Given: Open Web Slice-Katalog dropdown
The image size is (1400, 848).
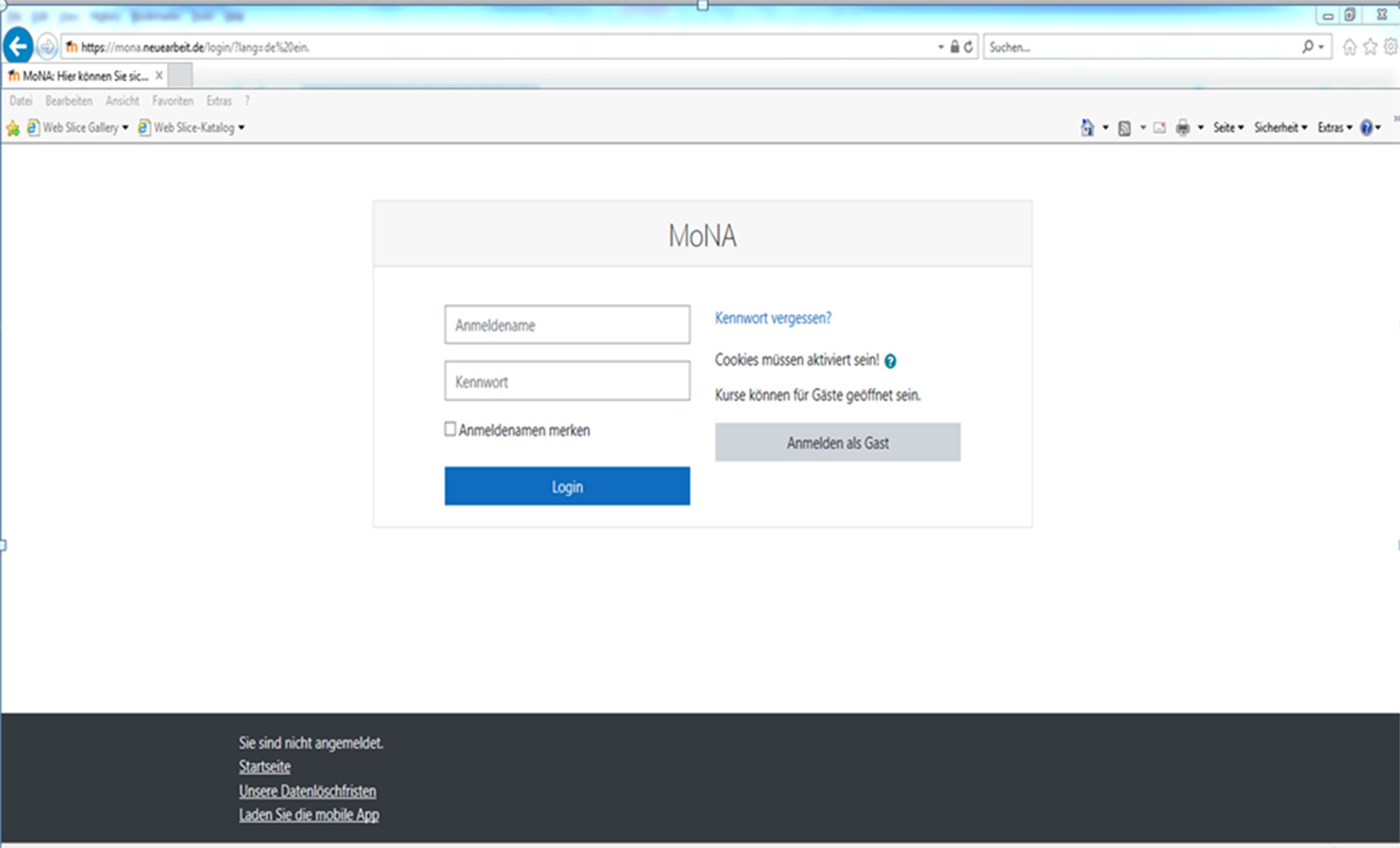Looking at the screenshot, I should [x=191, y=127].
